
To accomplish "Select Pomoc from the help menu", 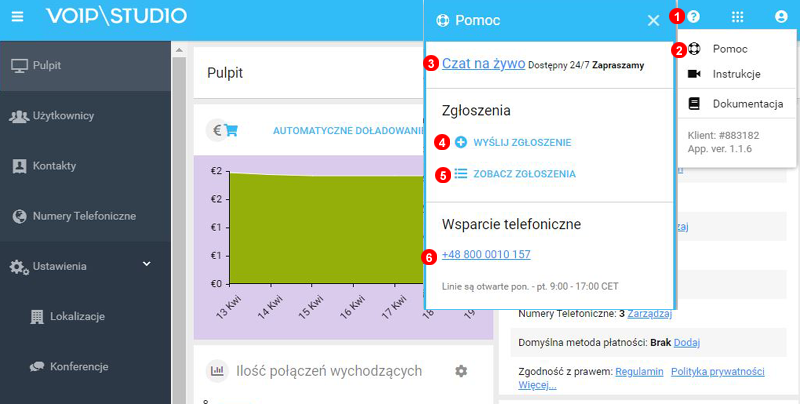I will click(x=729, y=48).
